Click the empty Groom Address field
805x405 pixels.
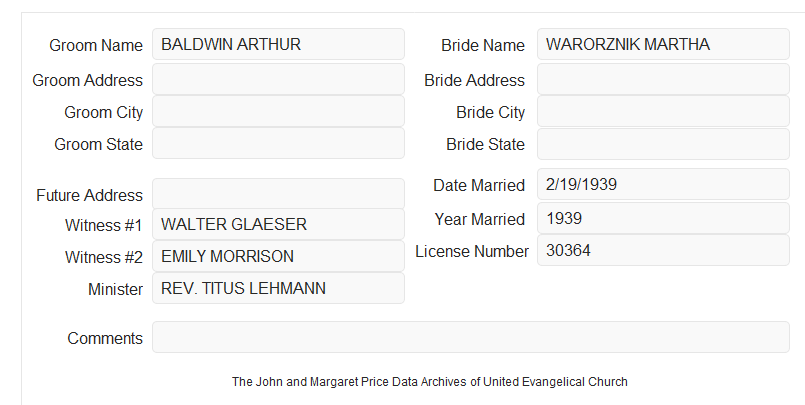click(x=278, y=79)
